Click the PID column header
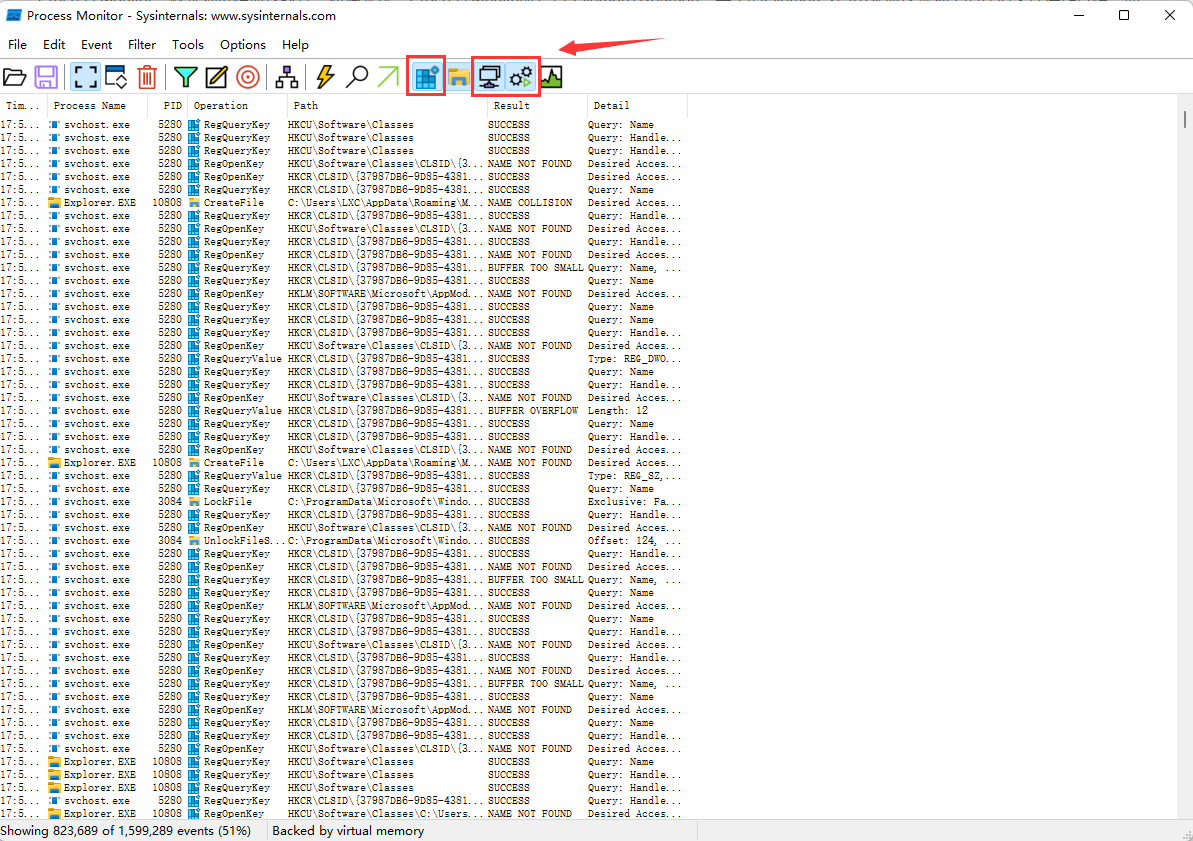 click(x=167, y=106)
